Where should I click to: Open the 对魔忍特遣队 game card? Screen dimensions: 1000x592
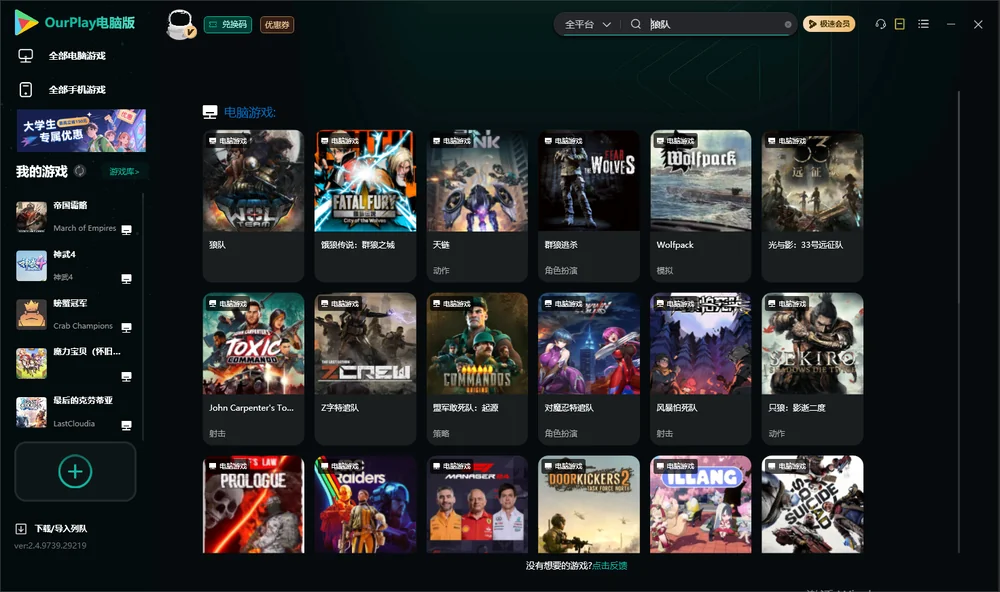(589, 368)
